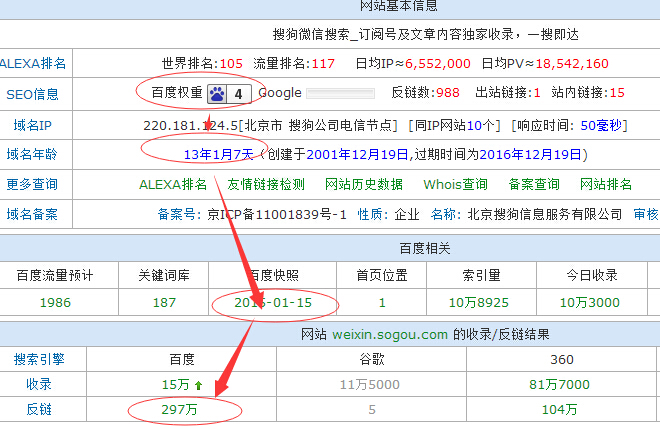Open the Whois查询 link
The image size is (660, 429).
coord(456,184)
